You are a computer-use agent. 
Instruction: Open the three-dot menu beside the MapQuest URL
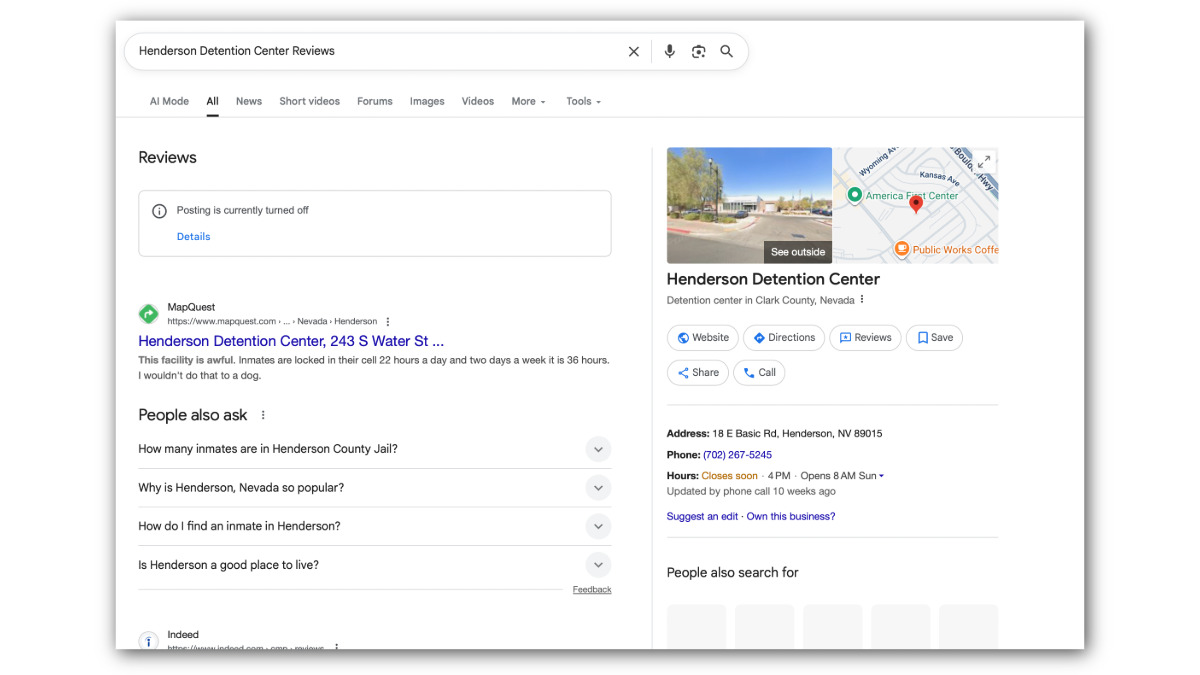tap(388, 322)
